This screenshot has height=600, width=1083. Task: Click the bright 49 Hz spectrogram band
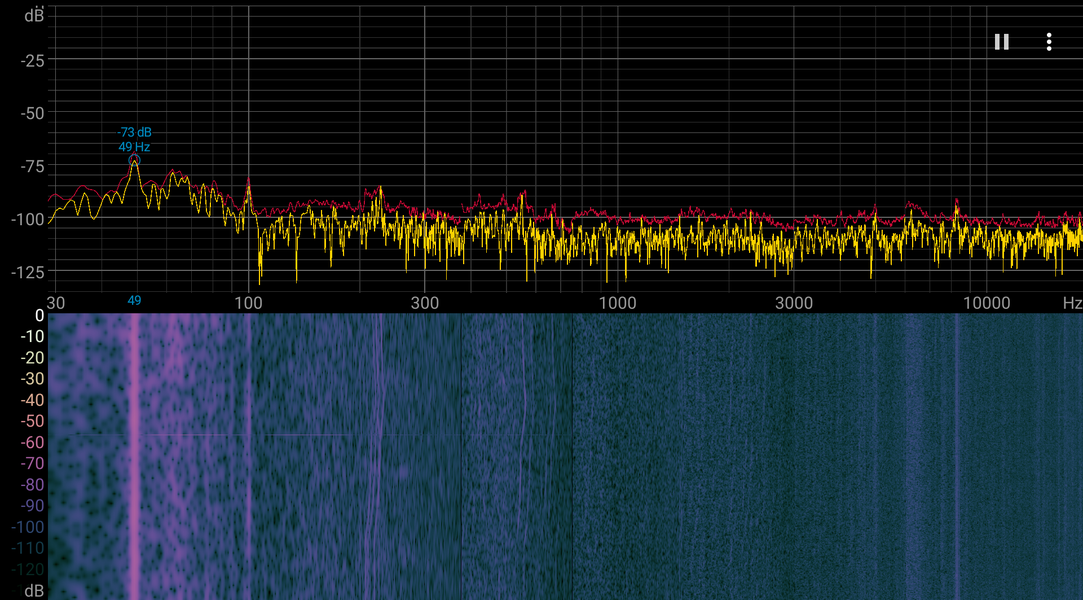tap(134, 456)
